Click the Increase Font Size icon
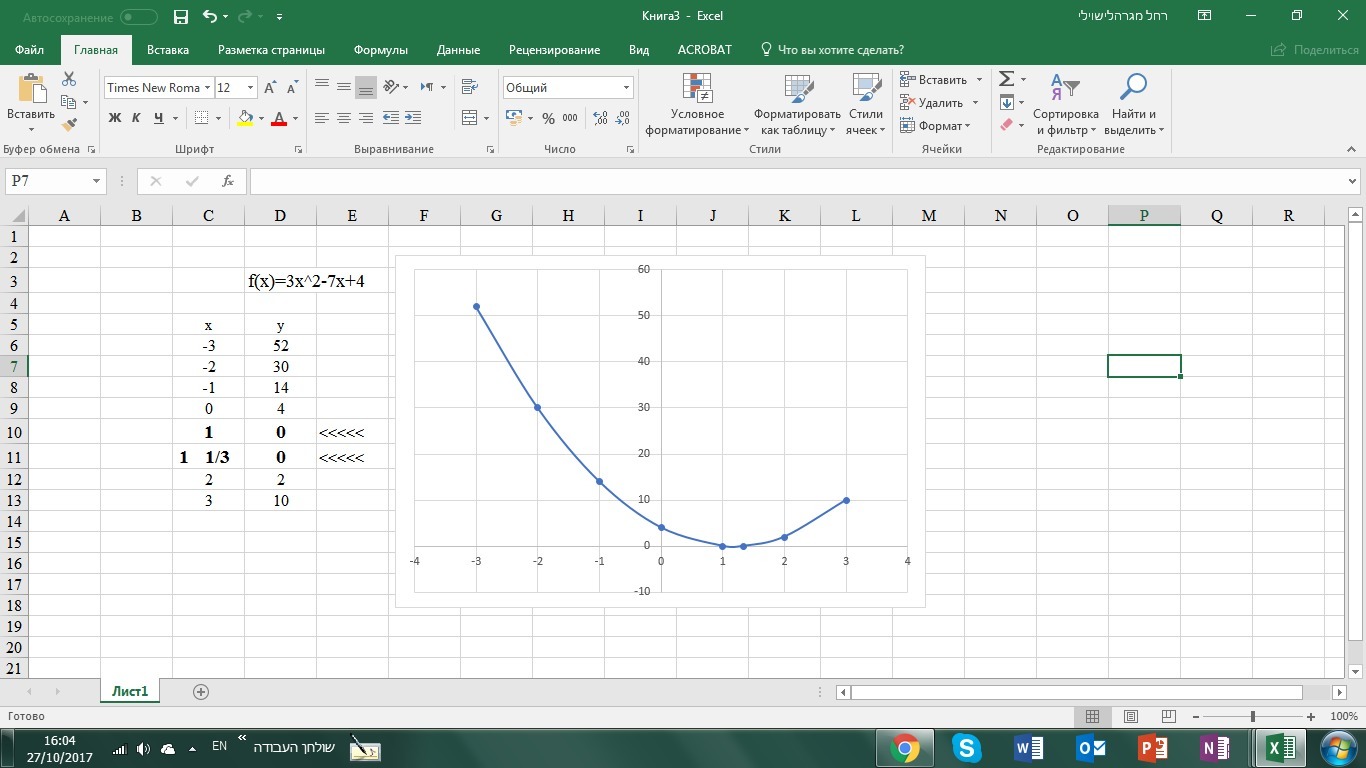1366x768 pixels. click(270, 88)
